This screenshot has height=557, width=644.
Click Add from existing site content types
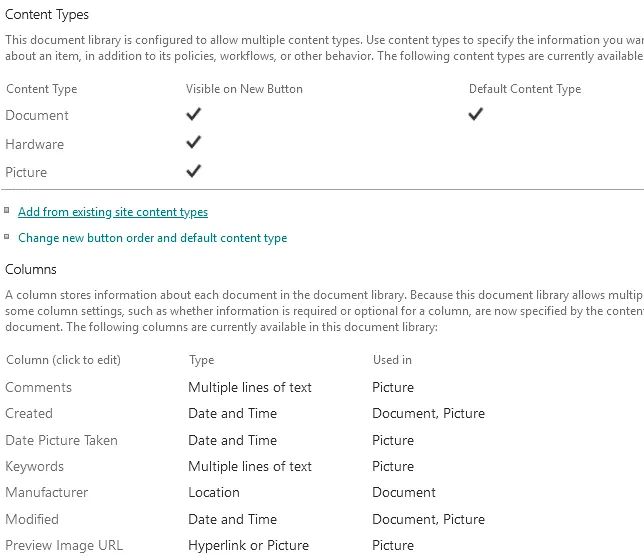[113, 212]
